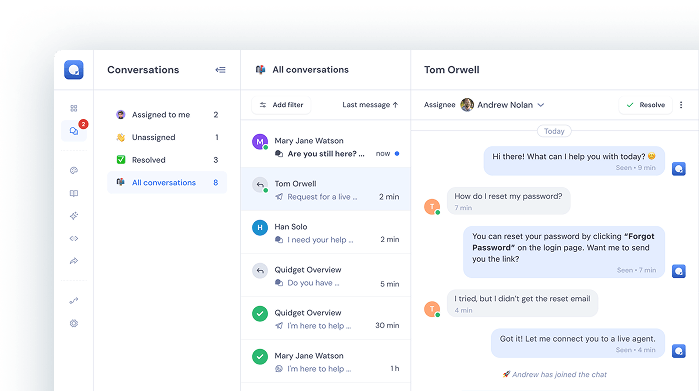The height and width of the screenshot is (391, 699).
Task: Click orange T avatar beside 'How do I reset' message
Action: (432, 207)
